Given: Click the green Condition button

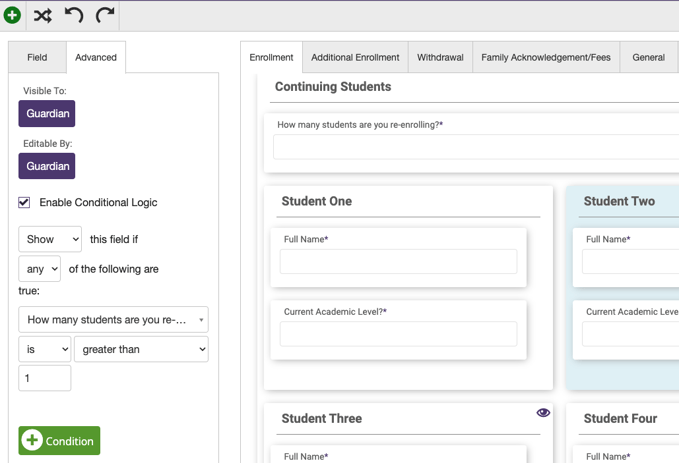Looking at the screenshot, I should [59, 440].
